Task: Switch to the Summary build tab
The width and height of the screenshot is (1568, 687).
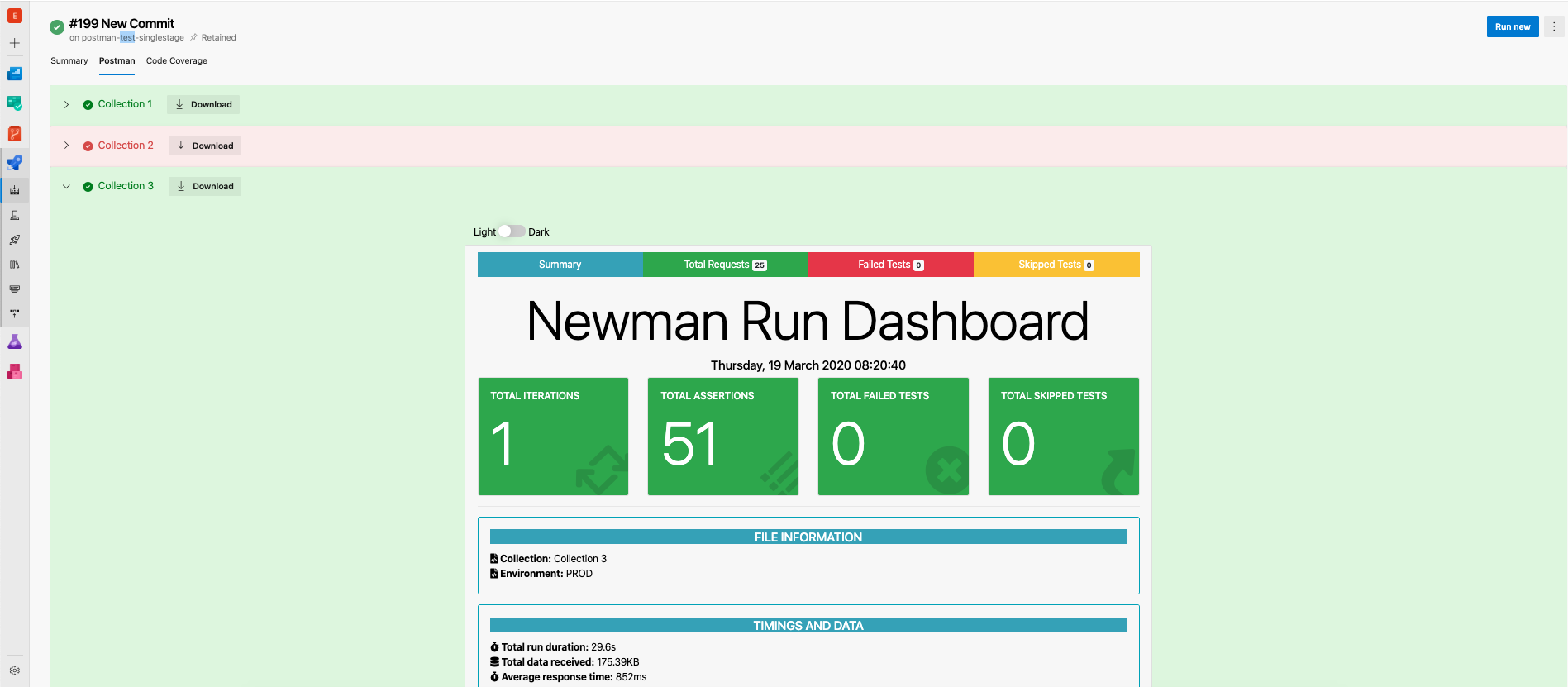Action: click(69, 60)
